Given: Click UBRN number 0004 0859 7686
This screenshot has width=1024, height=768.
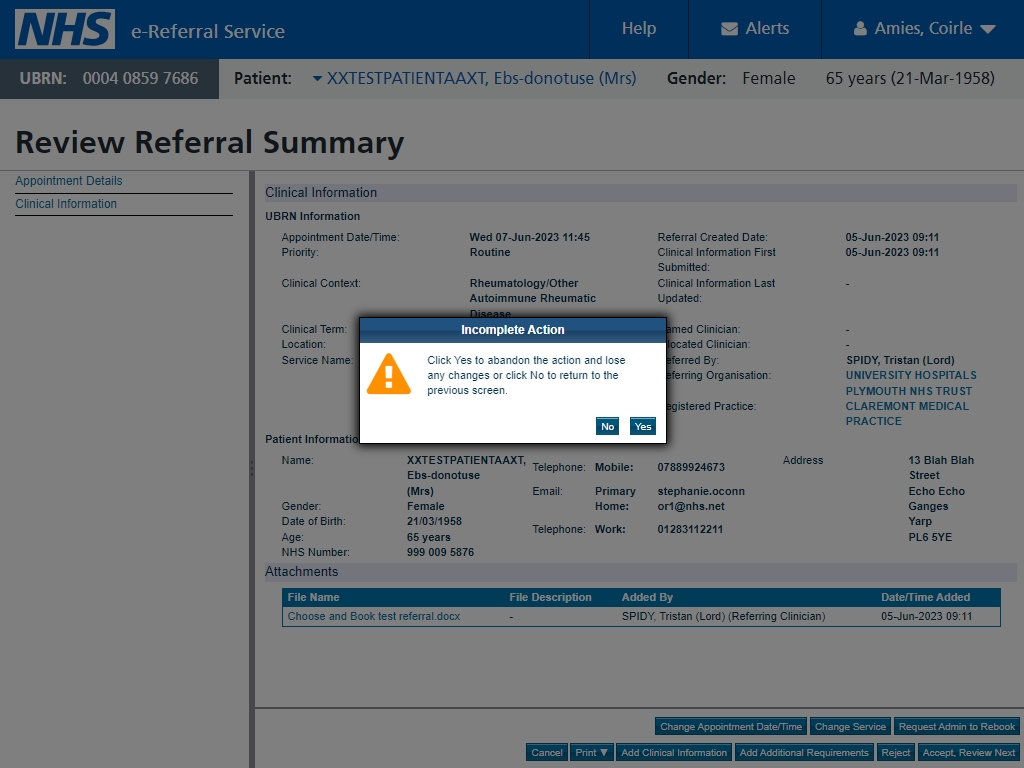Looking at the screenshot, I should [x=140, y=78].
